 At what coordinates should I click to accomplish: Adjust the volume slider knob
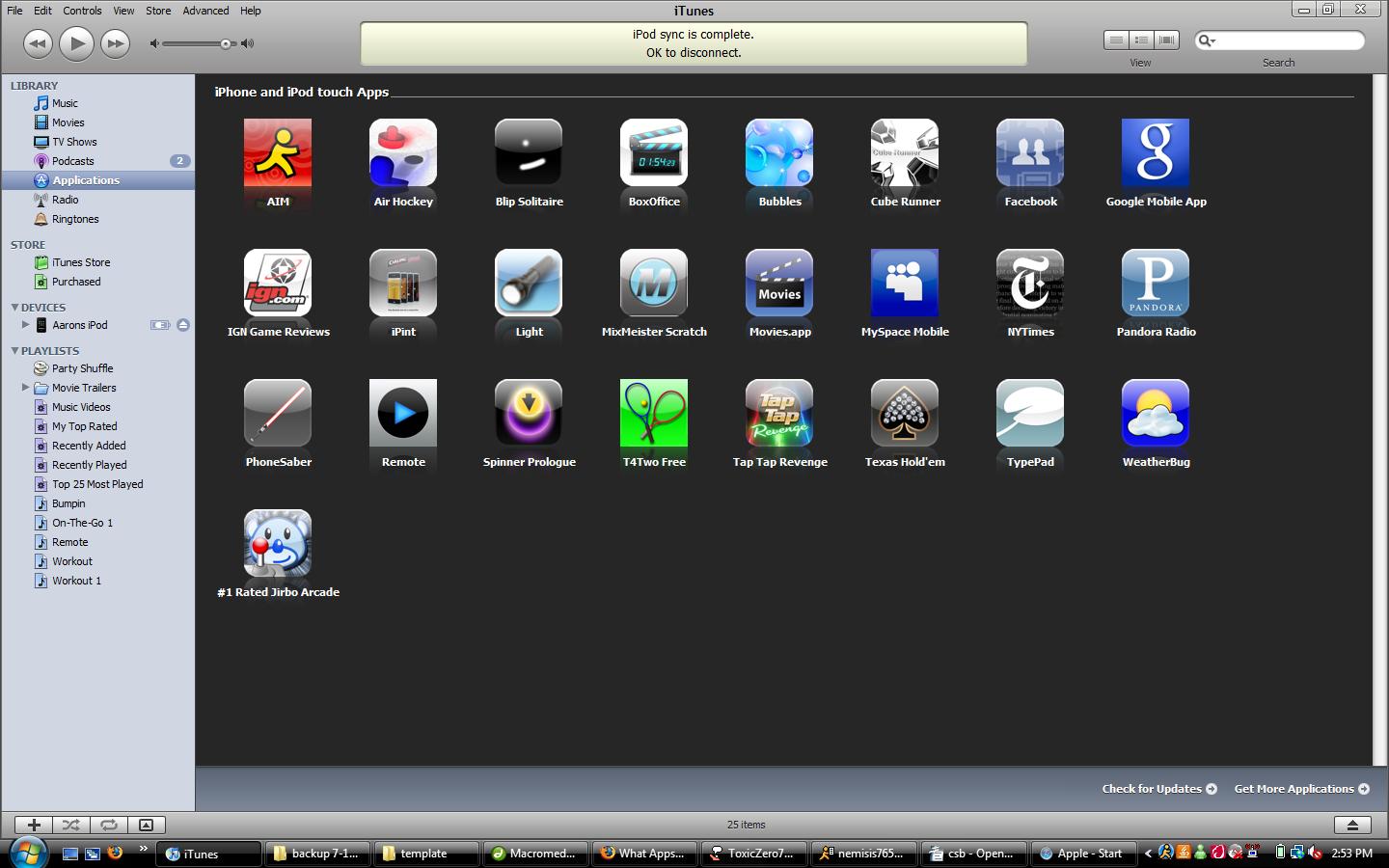(226, 43)
